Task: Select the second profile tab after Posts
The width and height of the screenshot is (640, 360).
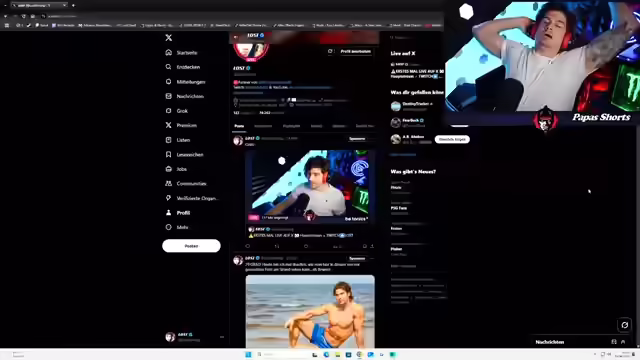Action: pos(263,126)
